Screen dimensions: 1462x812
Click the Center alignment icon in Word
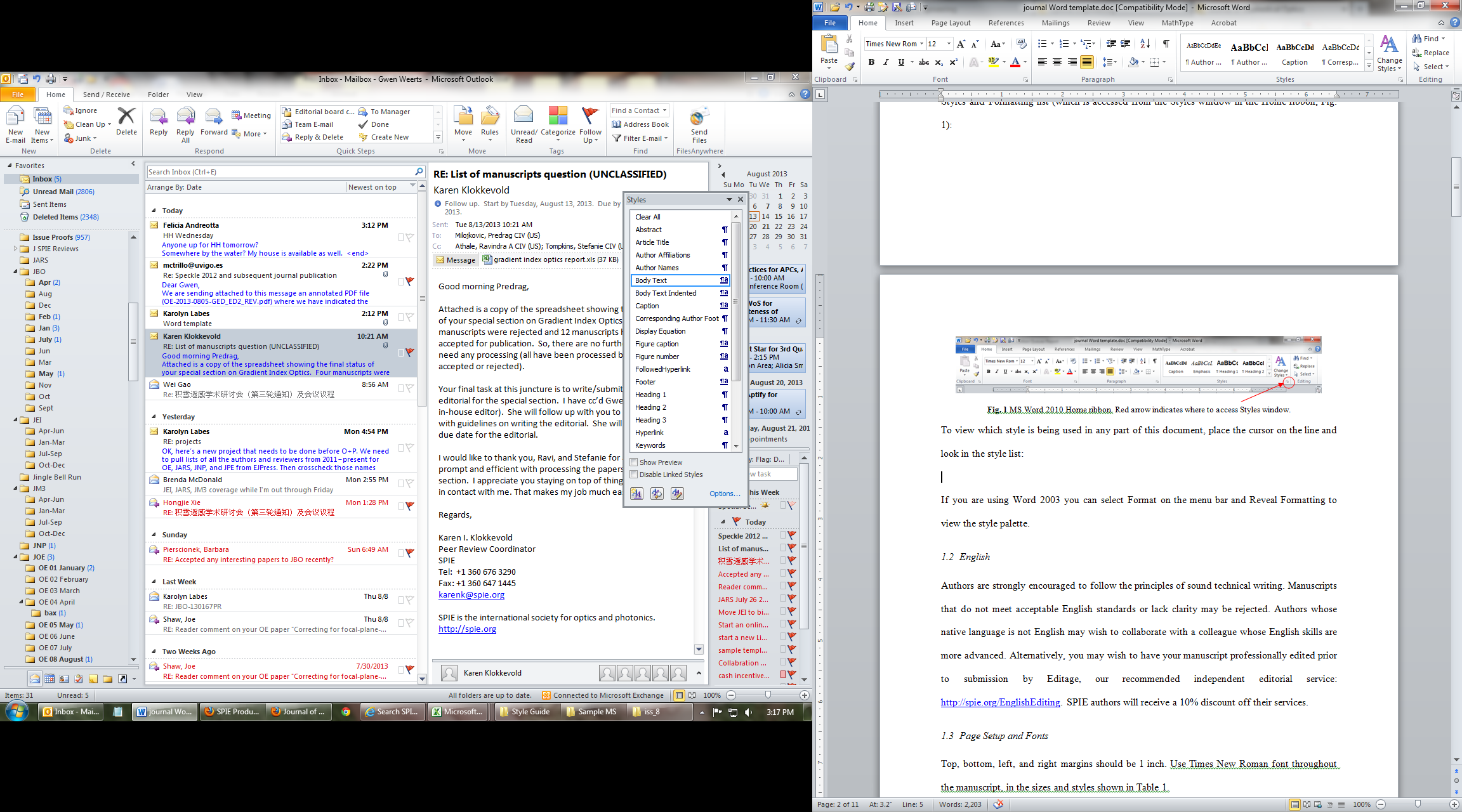[x=1057, y=62]
